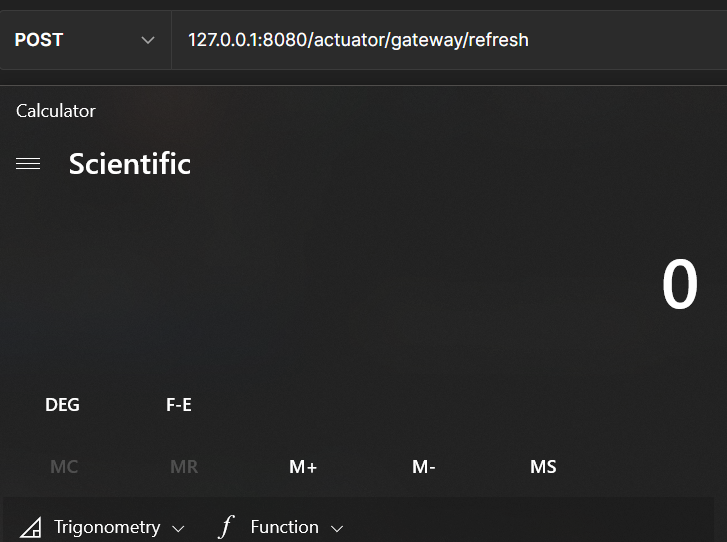Screen dimensions: 727x542
Task: Click the Calculator window title text
Action: [x=56, y=111]
